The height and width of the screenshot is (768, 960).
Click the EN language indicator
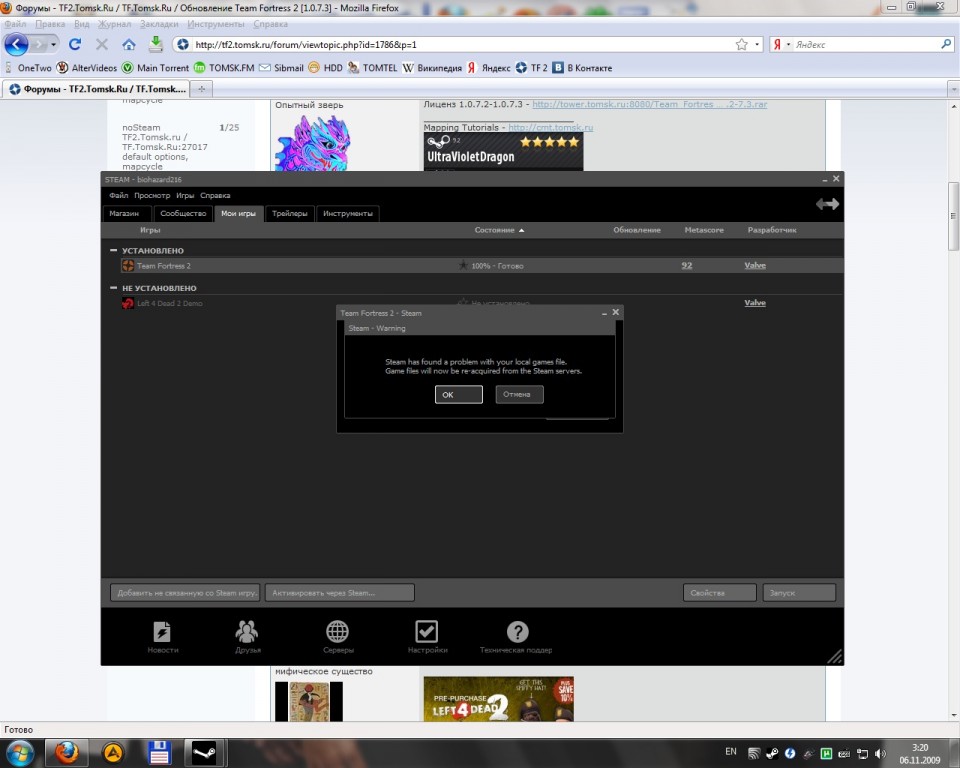point(730,751)
